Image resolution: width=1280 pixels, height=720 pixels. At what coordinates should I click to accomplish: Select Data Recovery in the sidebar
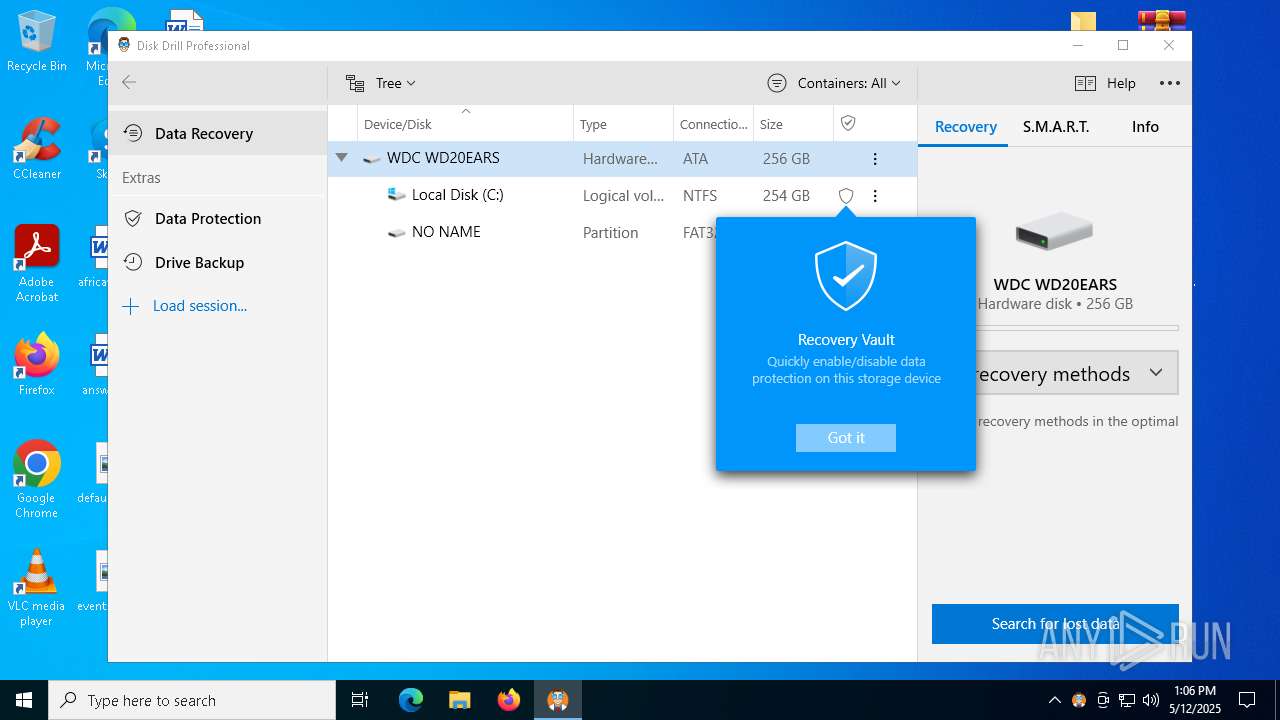(217, 133)
